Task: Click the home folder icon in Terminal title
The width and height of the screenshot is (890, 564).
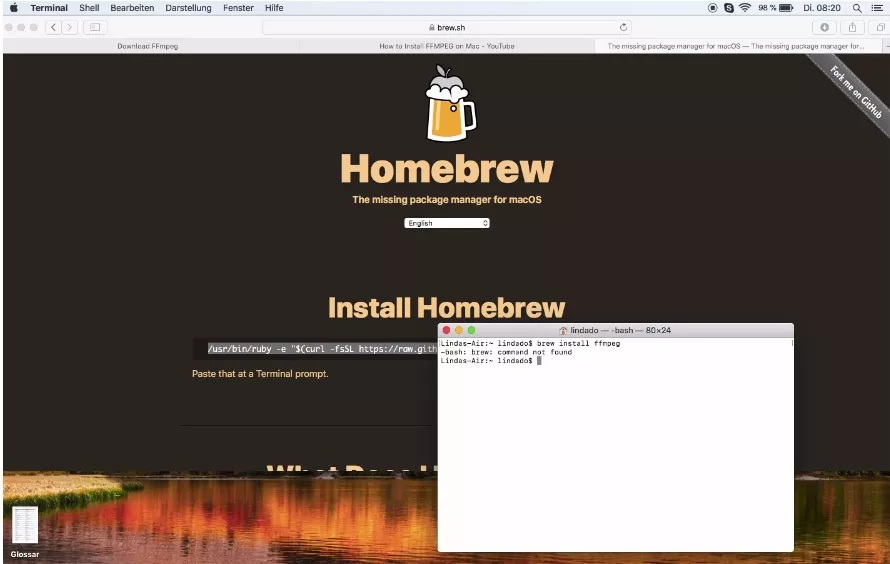Action: click(x=563, y=330)
